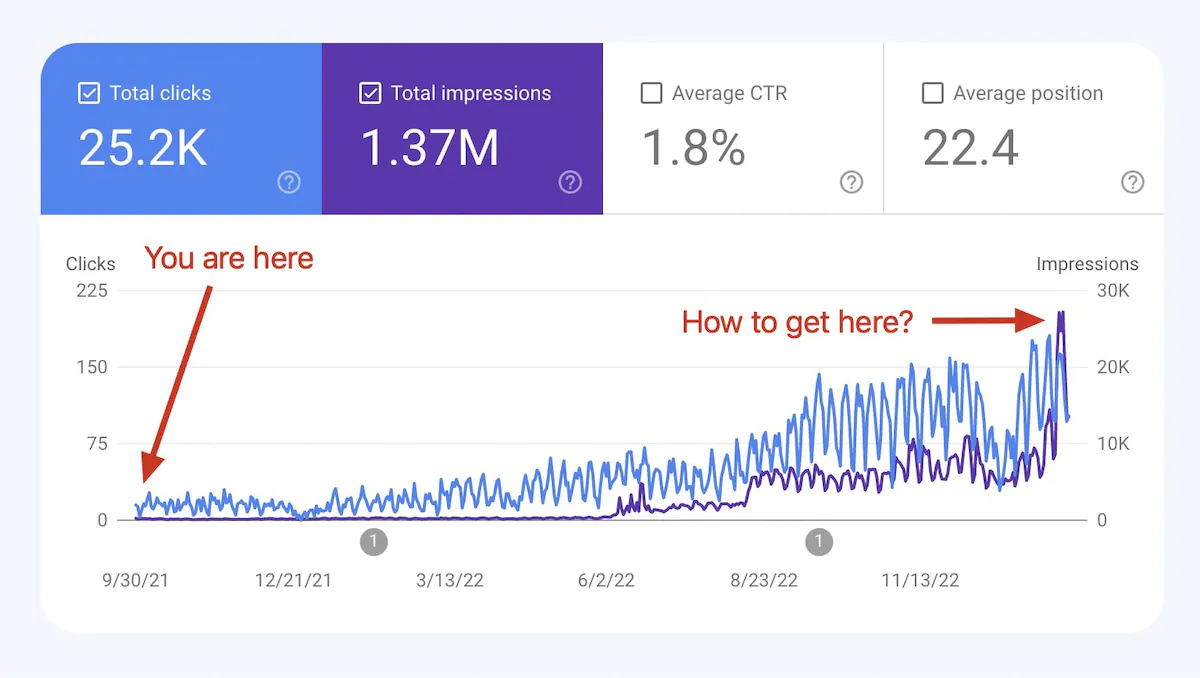The height and width of the screenshot is (678, 1200).
Task: Click the "How to get here?" text
Action: [x=797, y=322]
